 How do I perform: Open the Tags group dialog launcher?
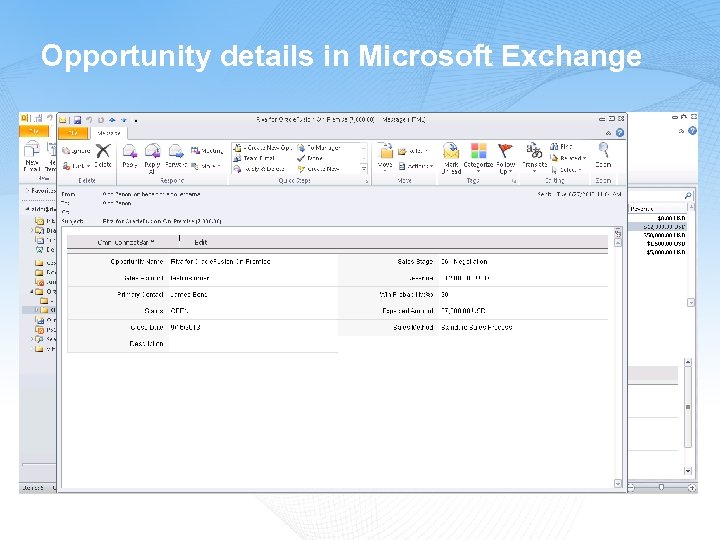click(x=514, y=181)
